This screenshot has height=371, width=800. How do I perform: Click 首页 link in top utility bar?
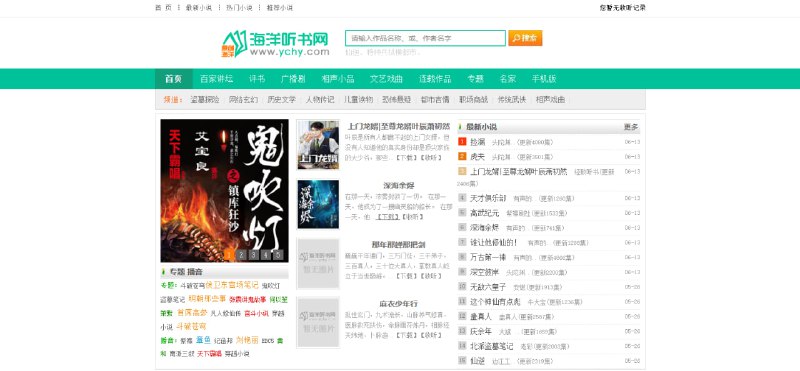[x=163, y=8]
